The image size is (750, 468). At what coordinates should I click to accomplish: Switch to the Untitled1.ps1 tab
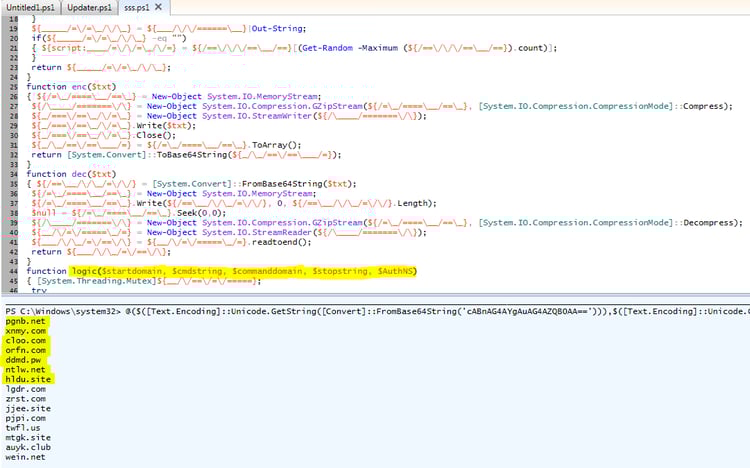click(x=31, y=8)
